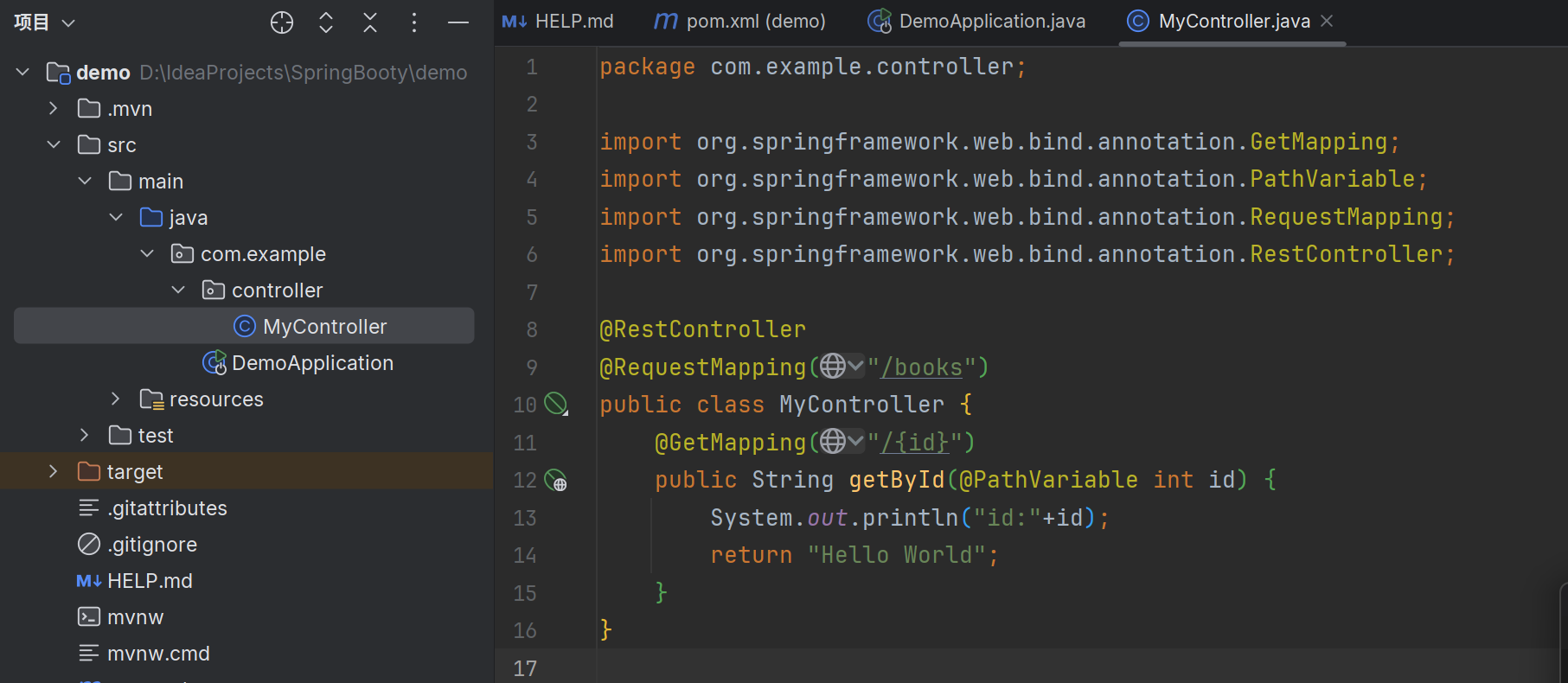Expand the resources folder

[116, 399]
